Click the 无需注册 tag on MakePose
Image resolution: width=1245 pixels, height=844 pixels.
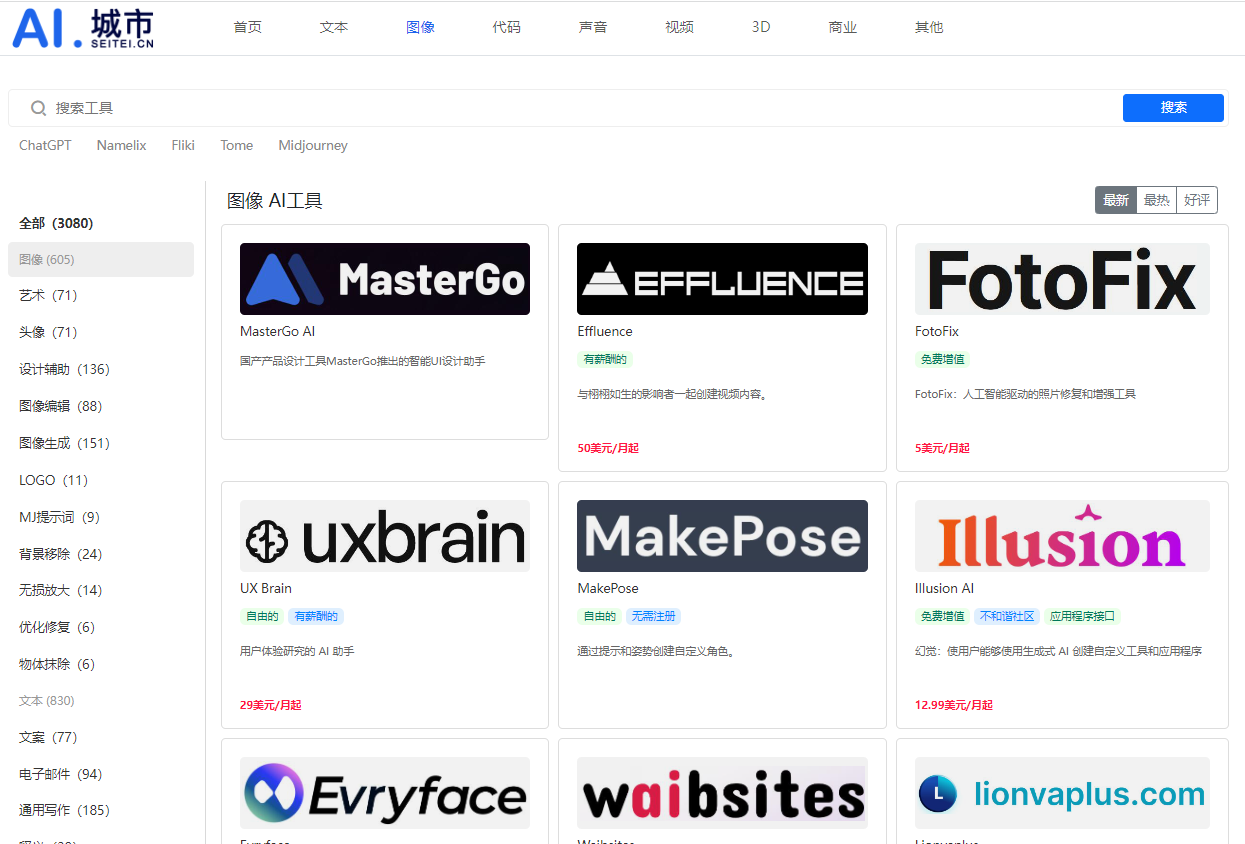click(653, 616)
